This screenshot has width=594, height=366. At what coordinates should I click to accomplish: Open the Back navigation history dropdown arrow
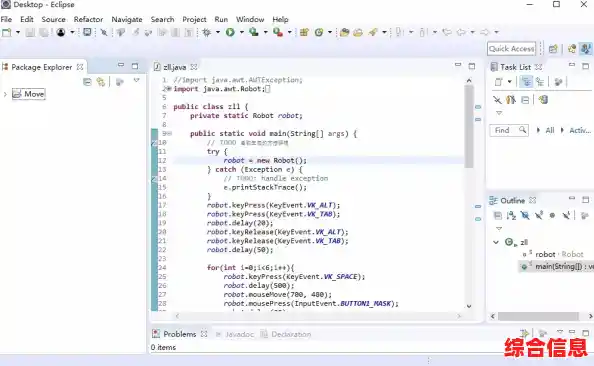472,32
